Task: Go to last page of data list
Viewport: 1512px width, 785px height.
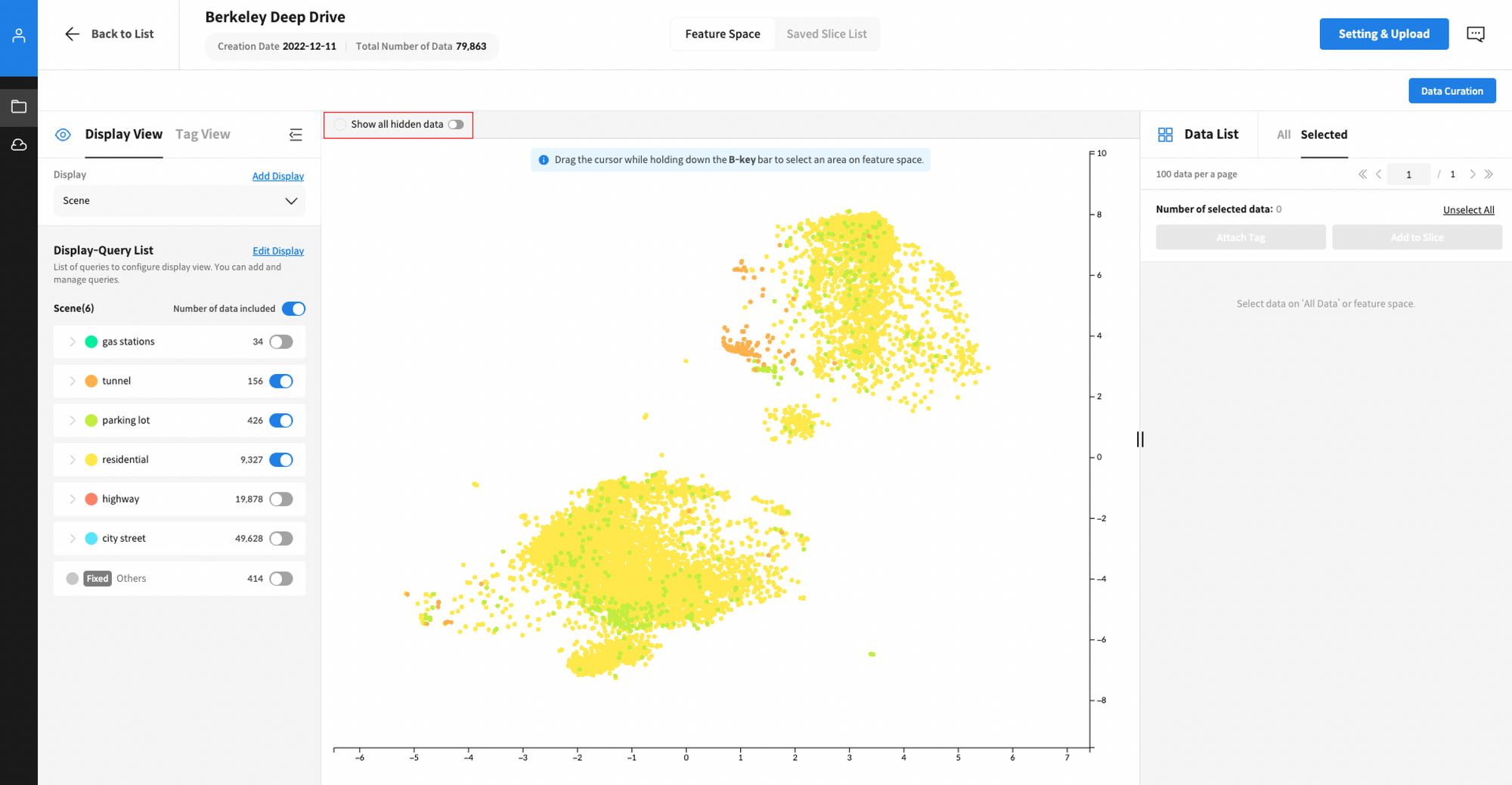Action: coord(1489,175)
